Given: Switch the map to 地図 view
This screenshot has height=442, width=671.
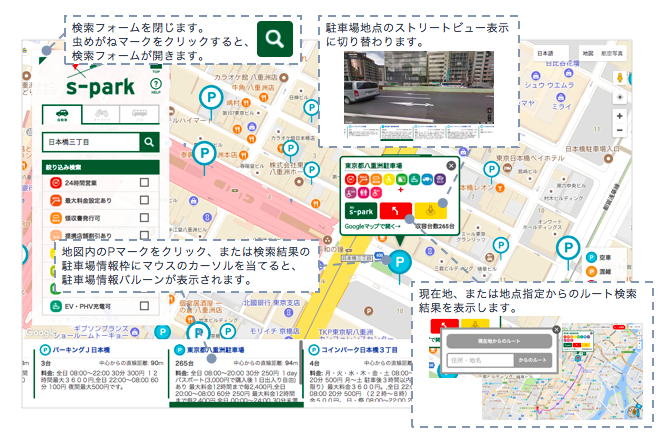Looking at the screenshot, I should (x=588, y=53).
